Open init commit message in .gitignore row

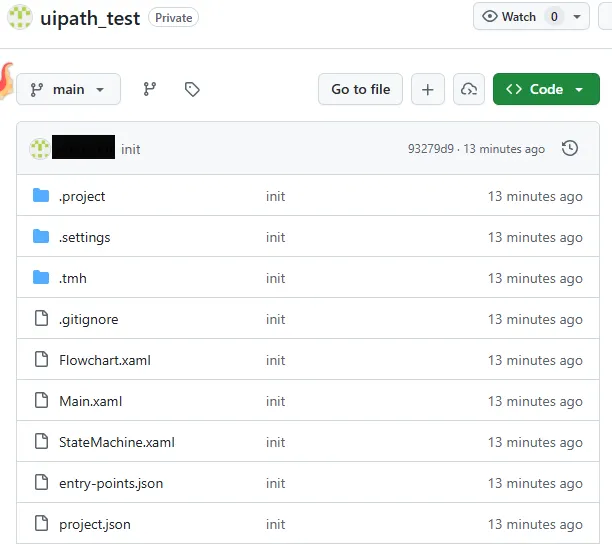coord(276,319)
